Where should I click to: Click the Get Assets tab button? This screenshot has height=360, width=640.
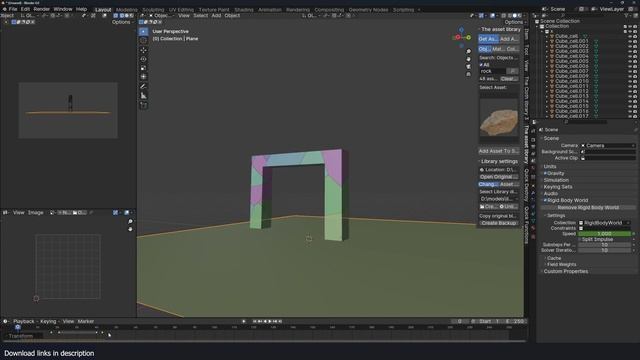point(488,39)
